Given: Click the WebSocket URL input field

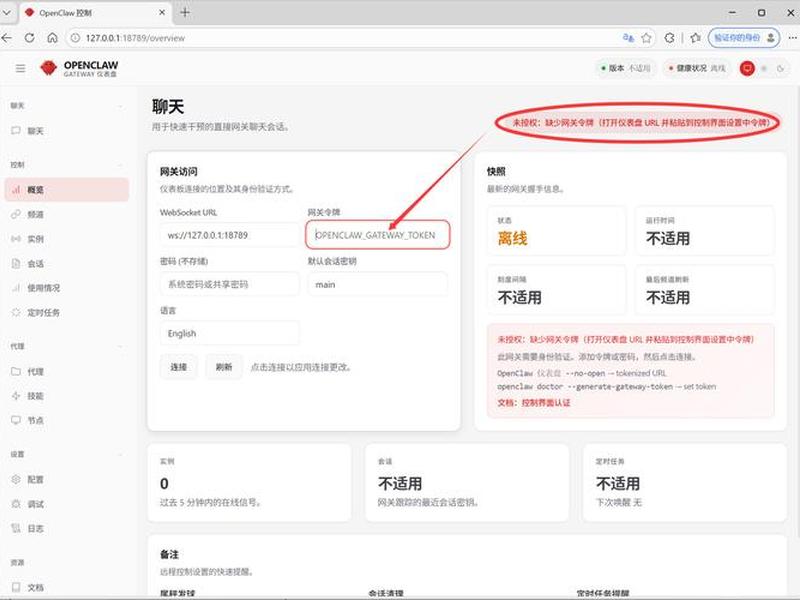Looking at the screenshot, I should pyautogui.click(x=230, y=235).
